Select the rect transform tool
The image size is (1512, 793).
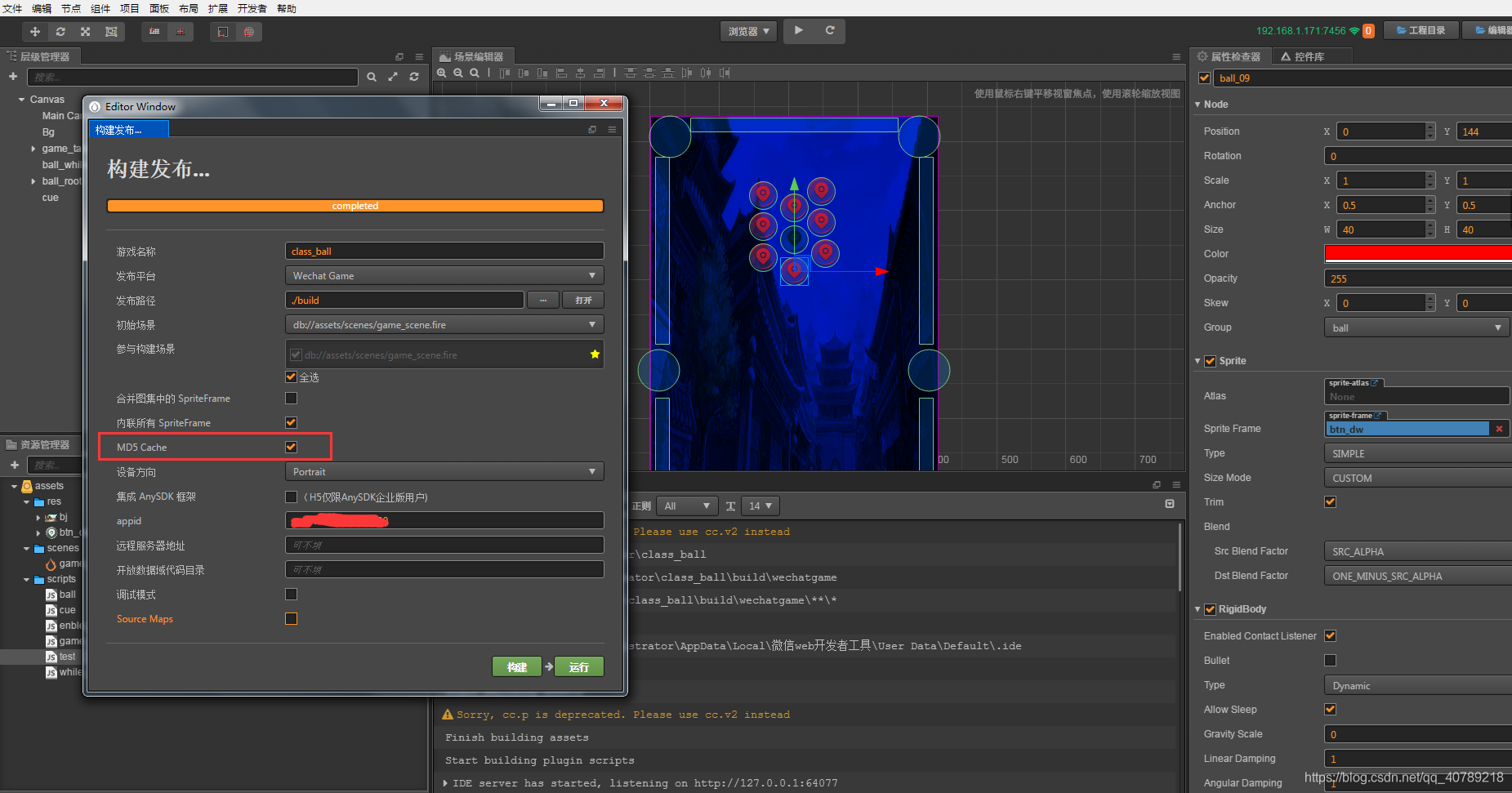[x=111, y=32]
